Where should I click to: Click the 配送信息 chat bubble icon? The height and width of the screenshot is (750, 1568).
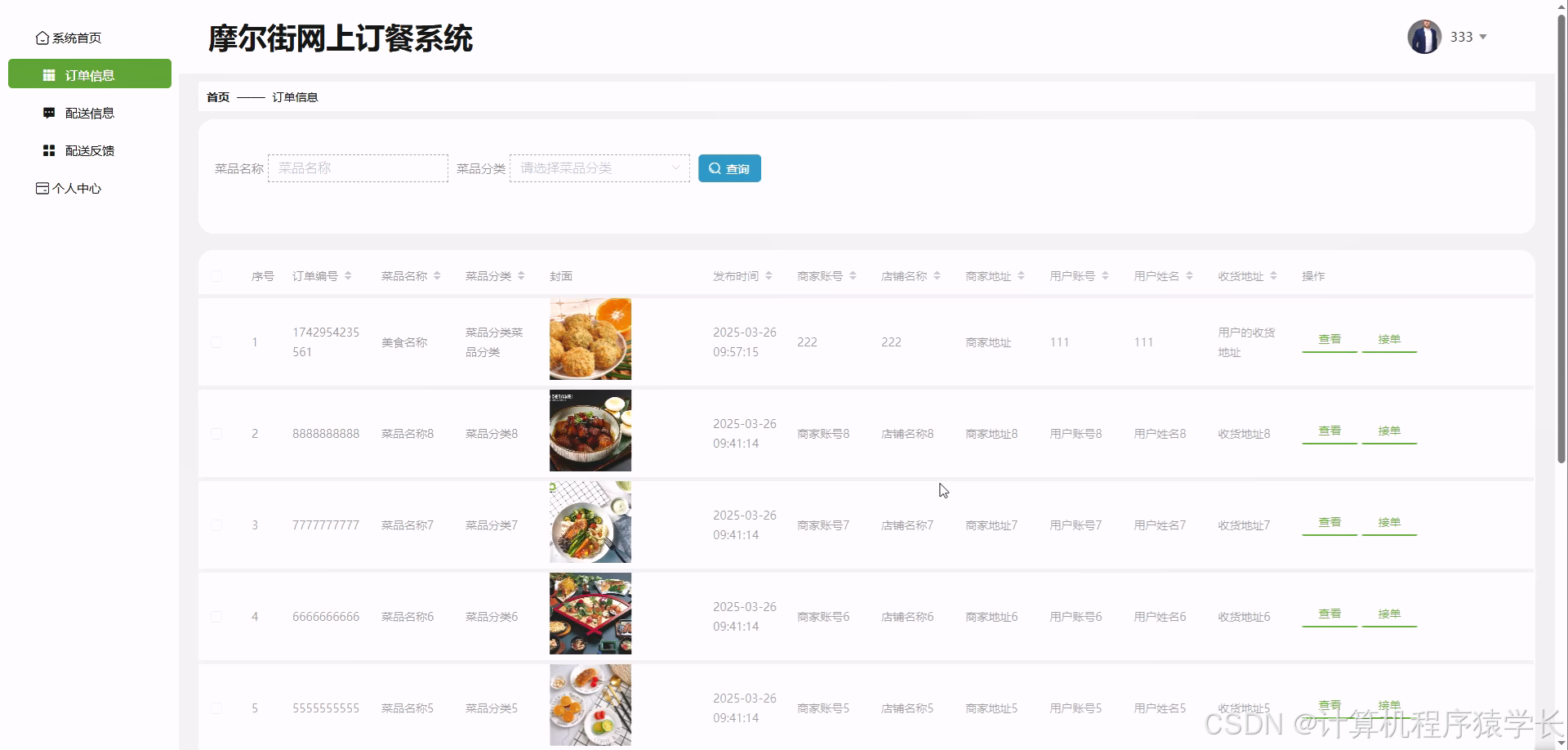pyautogui.click(x=49, y=112)
